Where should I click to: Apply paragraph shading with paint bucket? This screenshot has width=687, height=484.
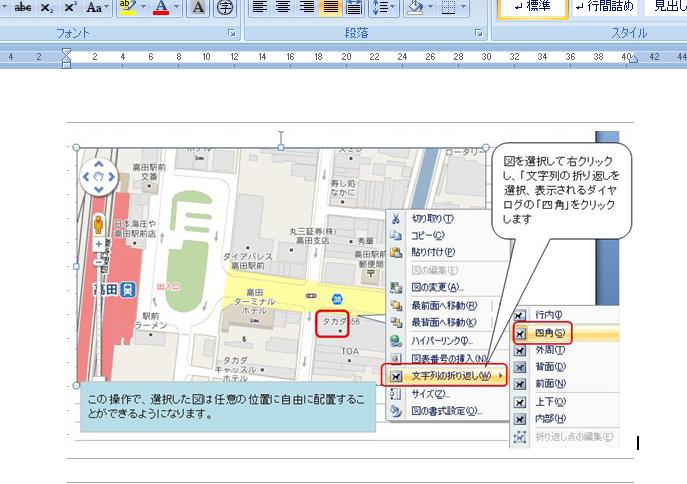point(414,7)
